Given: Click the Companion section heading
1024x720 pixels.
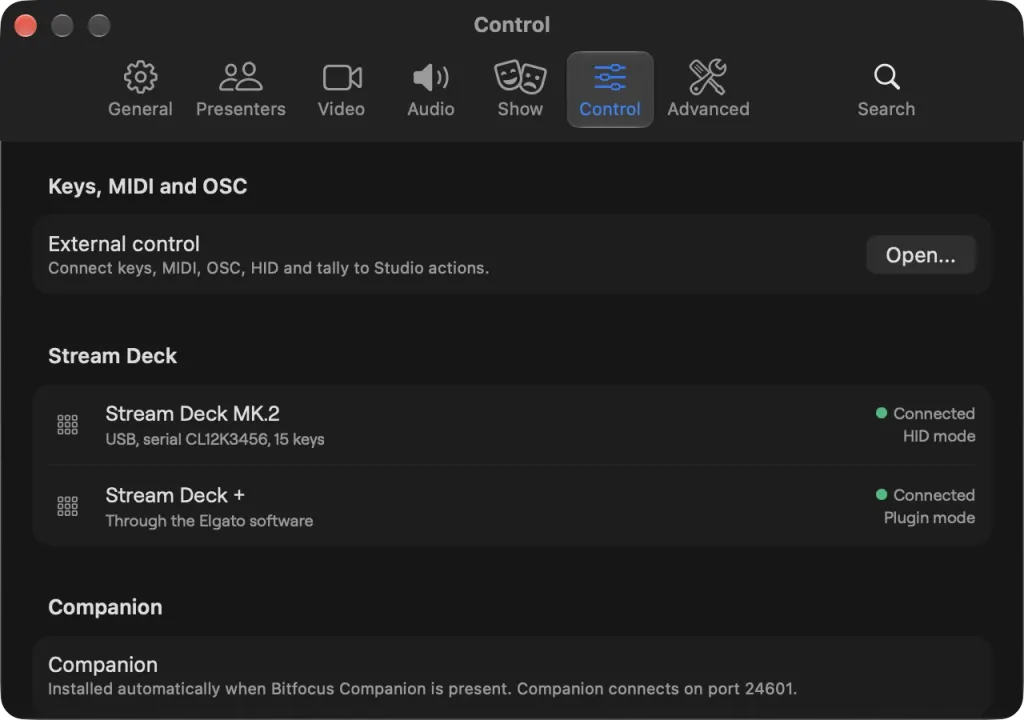Looking at the screenshot, I should point(105,607).
